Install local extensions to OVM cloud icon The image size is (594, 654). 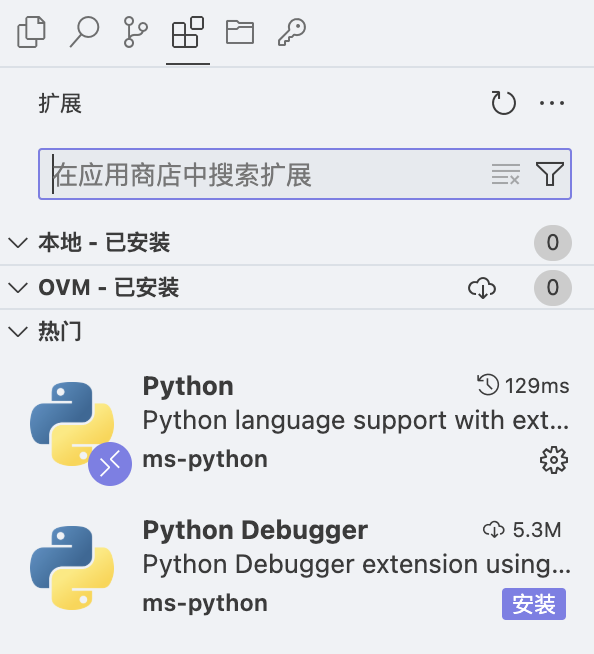click(482, 288)
